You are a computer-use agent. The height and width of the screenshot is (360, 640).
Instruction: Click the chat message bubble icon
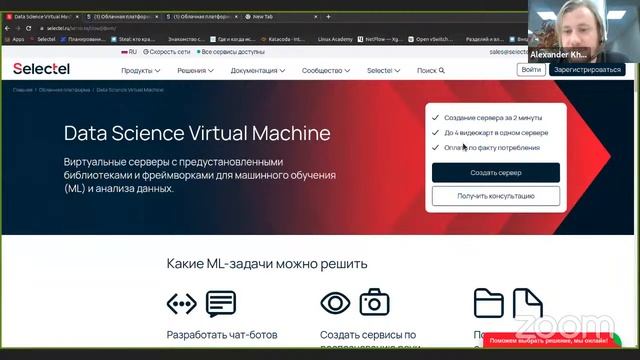tap(221, 304)
